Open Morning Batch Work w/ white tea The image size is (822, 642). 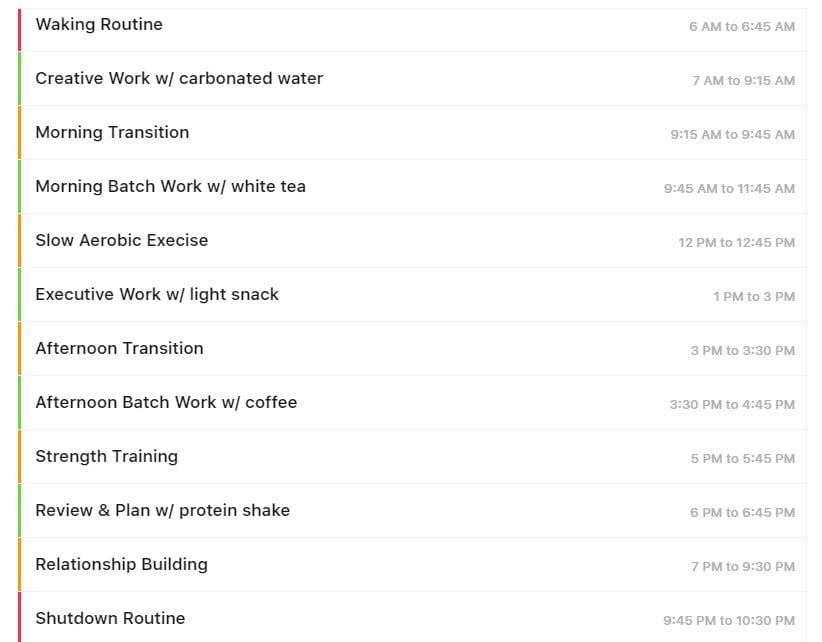click(413, 187)
